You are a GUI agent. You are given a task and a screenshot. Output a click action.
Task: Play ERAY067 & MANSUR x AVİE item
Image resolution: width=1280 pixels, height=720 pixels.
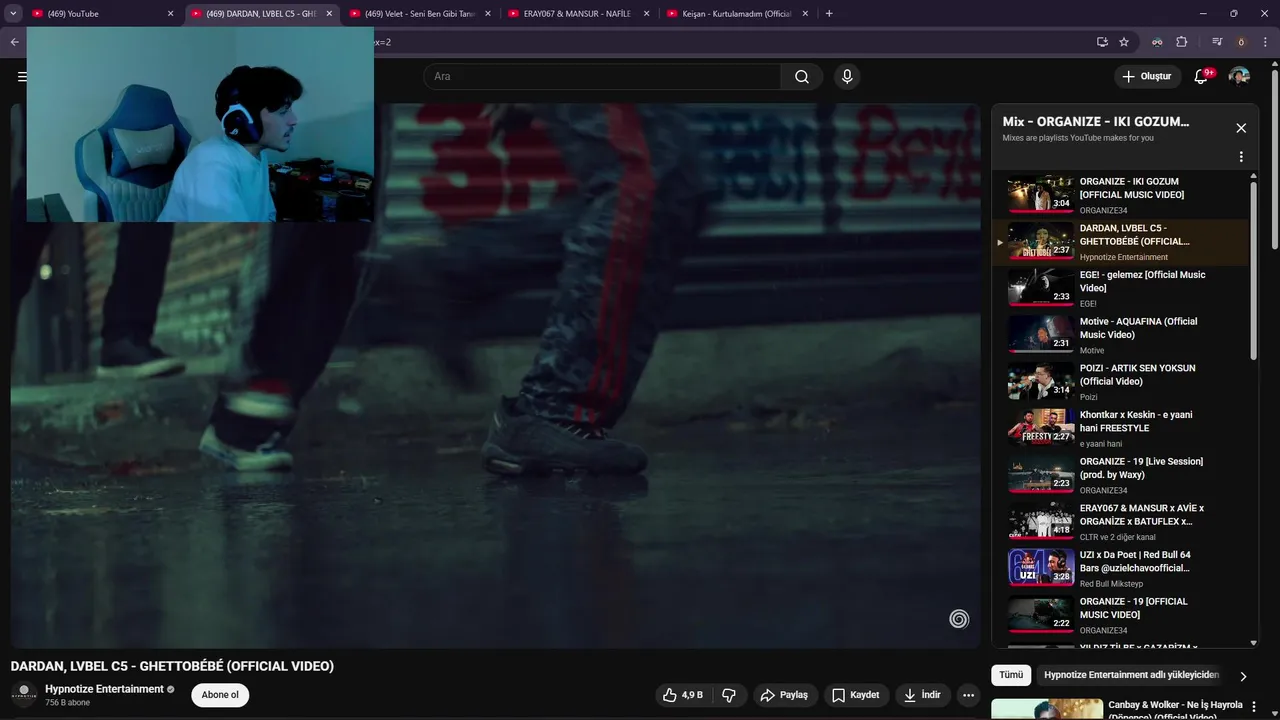[1120, 522]
